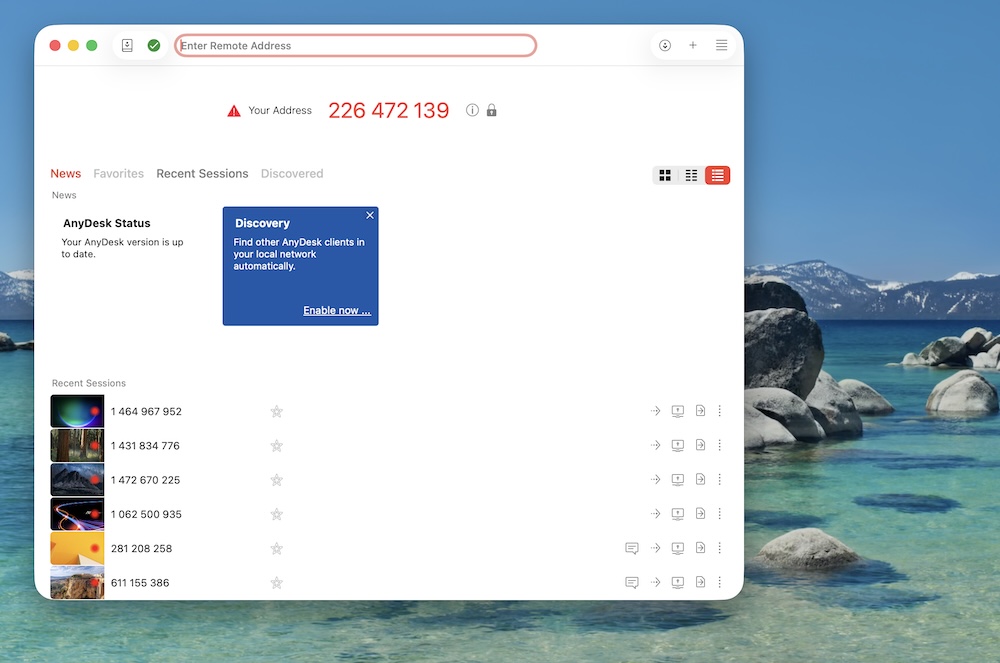Click connect arrow for 1 062 500 935
This screenshot has width=1000, height=663.
pyautogui.click(x=656, y=514)
